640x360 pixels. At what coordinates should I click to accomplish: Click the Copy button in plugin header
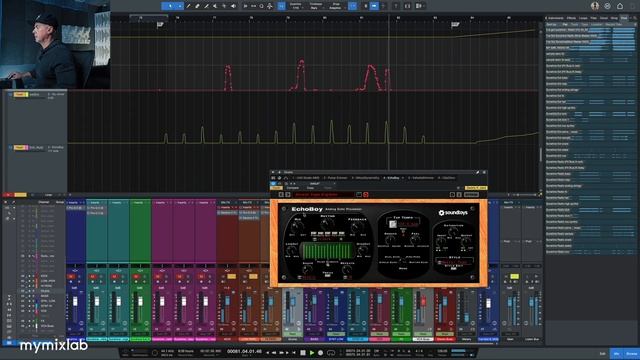[310, 188]
